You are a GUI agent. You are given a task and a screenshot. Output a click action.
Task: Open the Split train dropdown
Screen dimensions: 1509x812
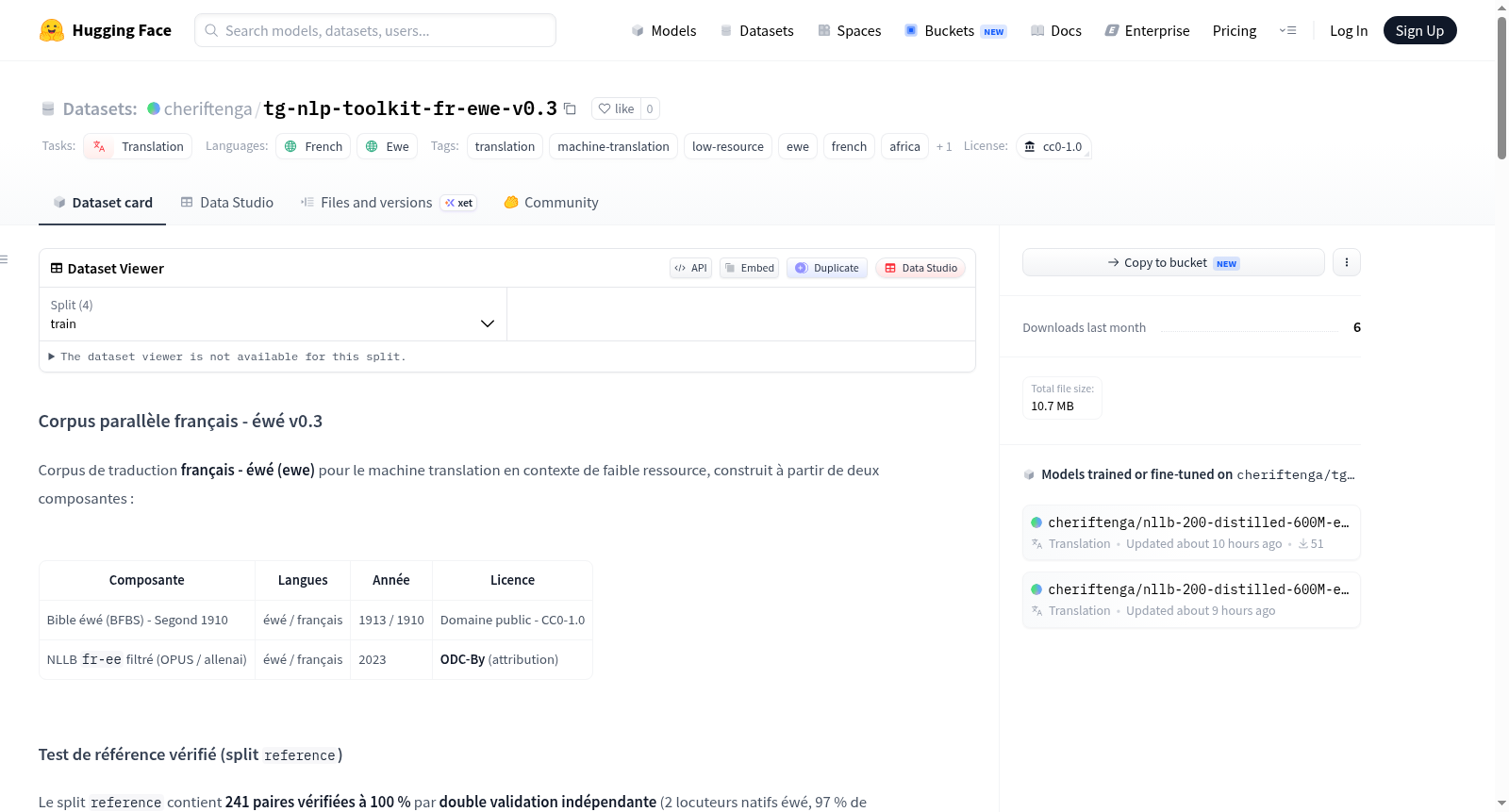pos(273,314)
